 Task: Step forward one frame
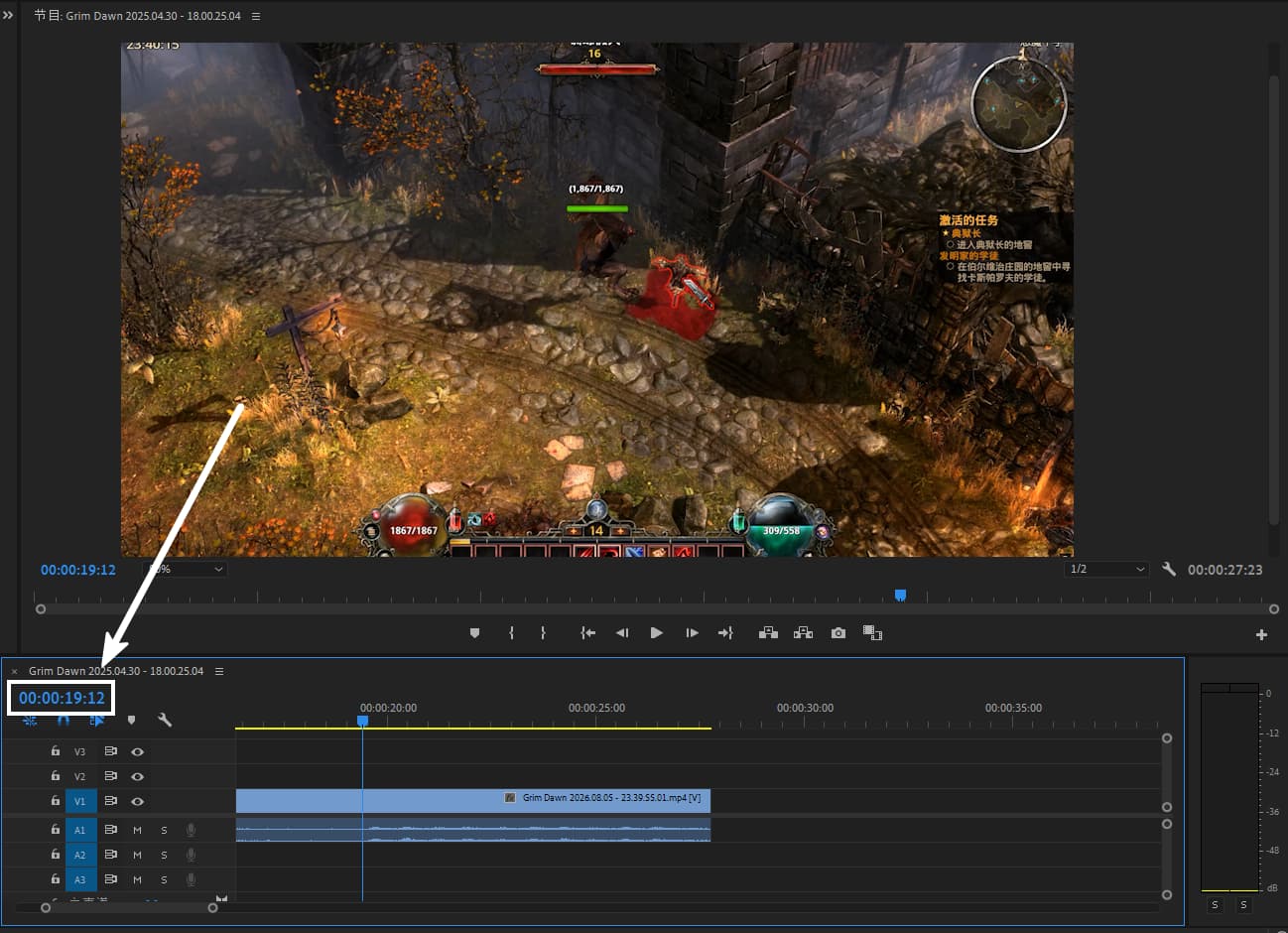pos(692,633)
